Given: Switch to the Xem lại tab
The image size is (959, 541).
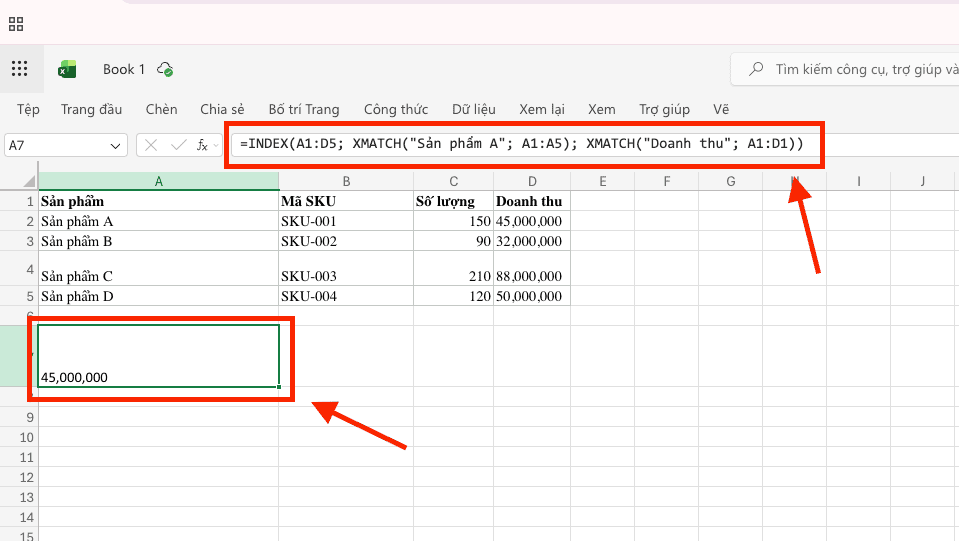Looking at the screenshot, I should coord(541,109).
